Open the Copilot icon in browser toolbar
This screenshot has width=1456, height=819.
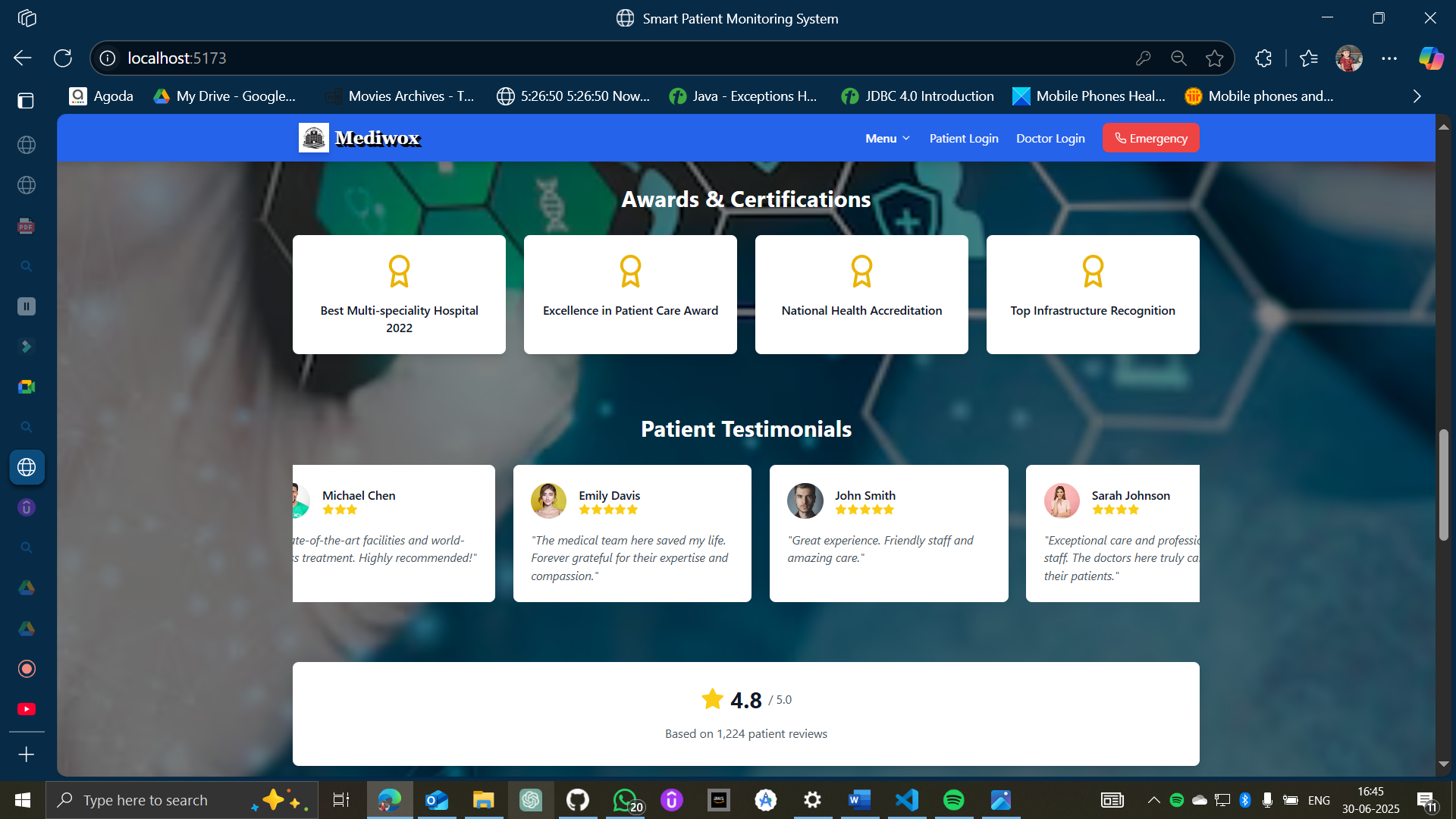(1431, 58)
